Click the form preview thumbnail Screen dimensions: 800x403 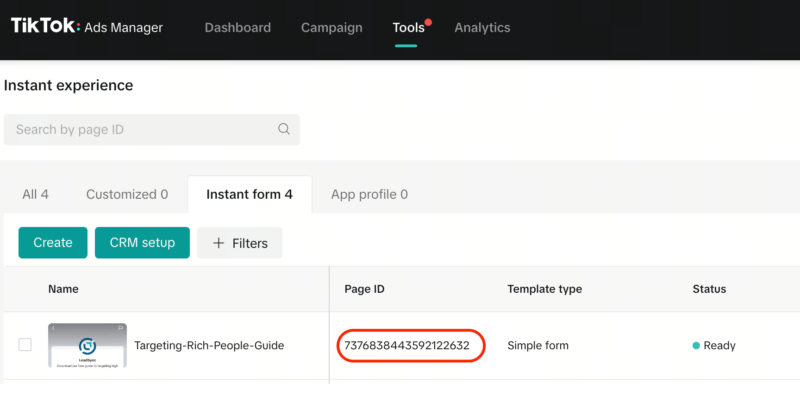pos(87,346)
